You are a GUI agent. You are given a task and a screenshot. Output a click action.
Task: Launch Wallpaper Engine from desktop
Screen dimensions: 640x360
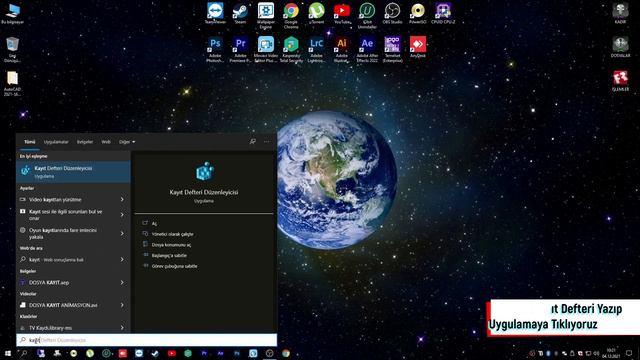266,16
